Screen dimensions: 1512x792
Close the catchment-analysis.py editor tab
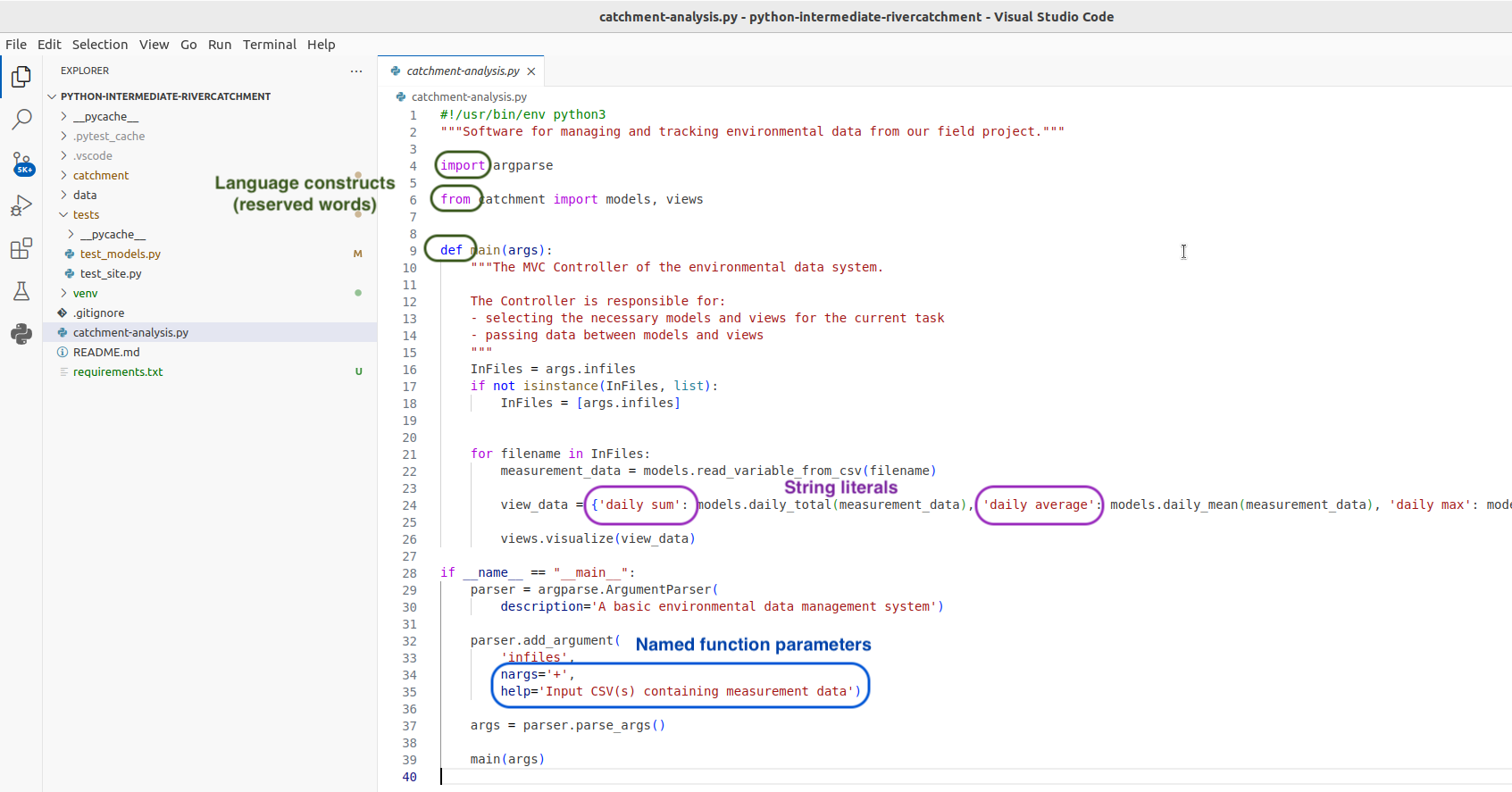tap(531, 71)
